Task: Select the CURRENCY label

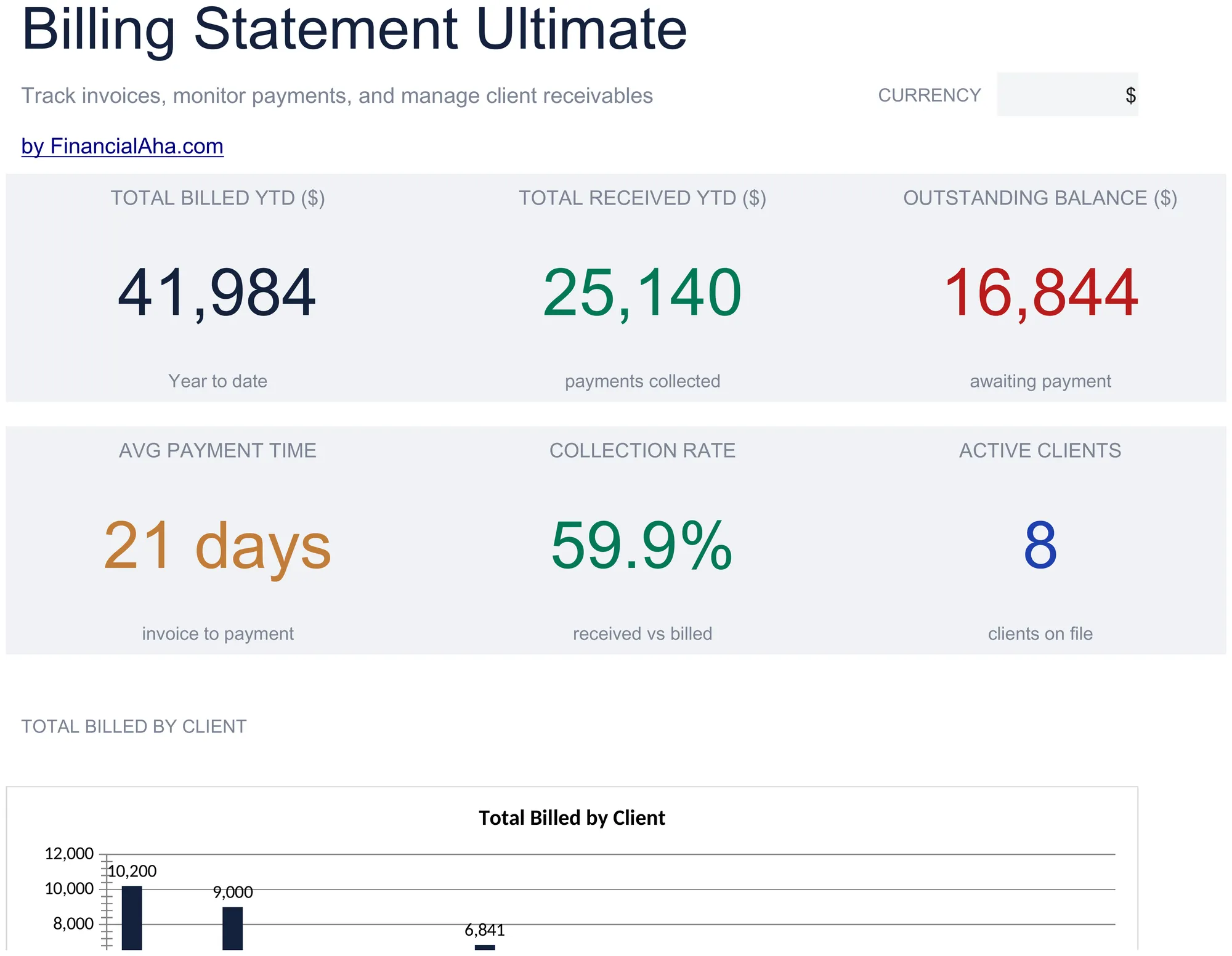Action: pos(929,95)
